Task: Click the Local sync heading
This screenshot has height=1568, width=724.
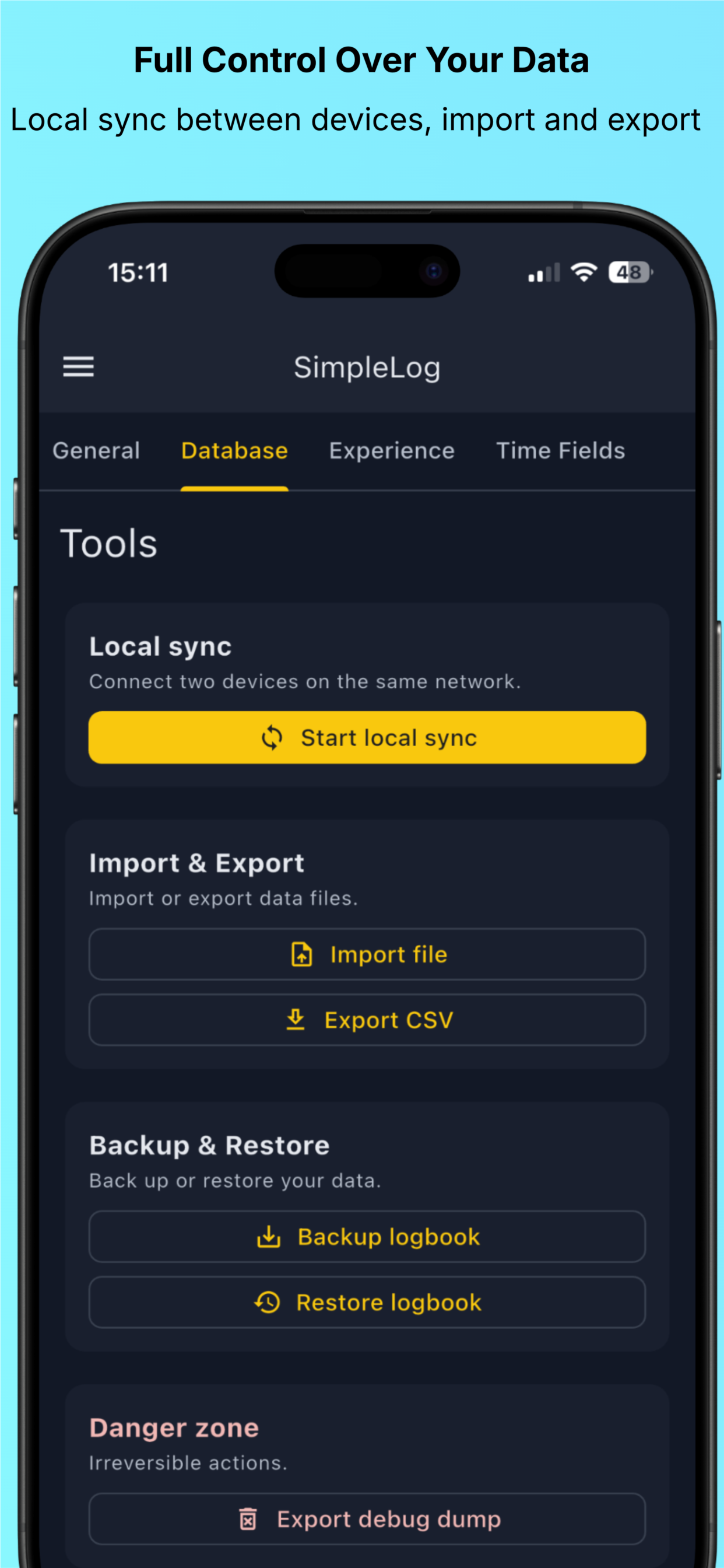Action: (161, 646)
